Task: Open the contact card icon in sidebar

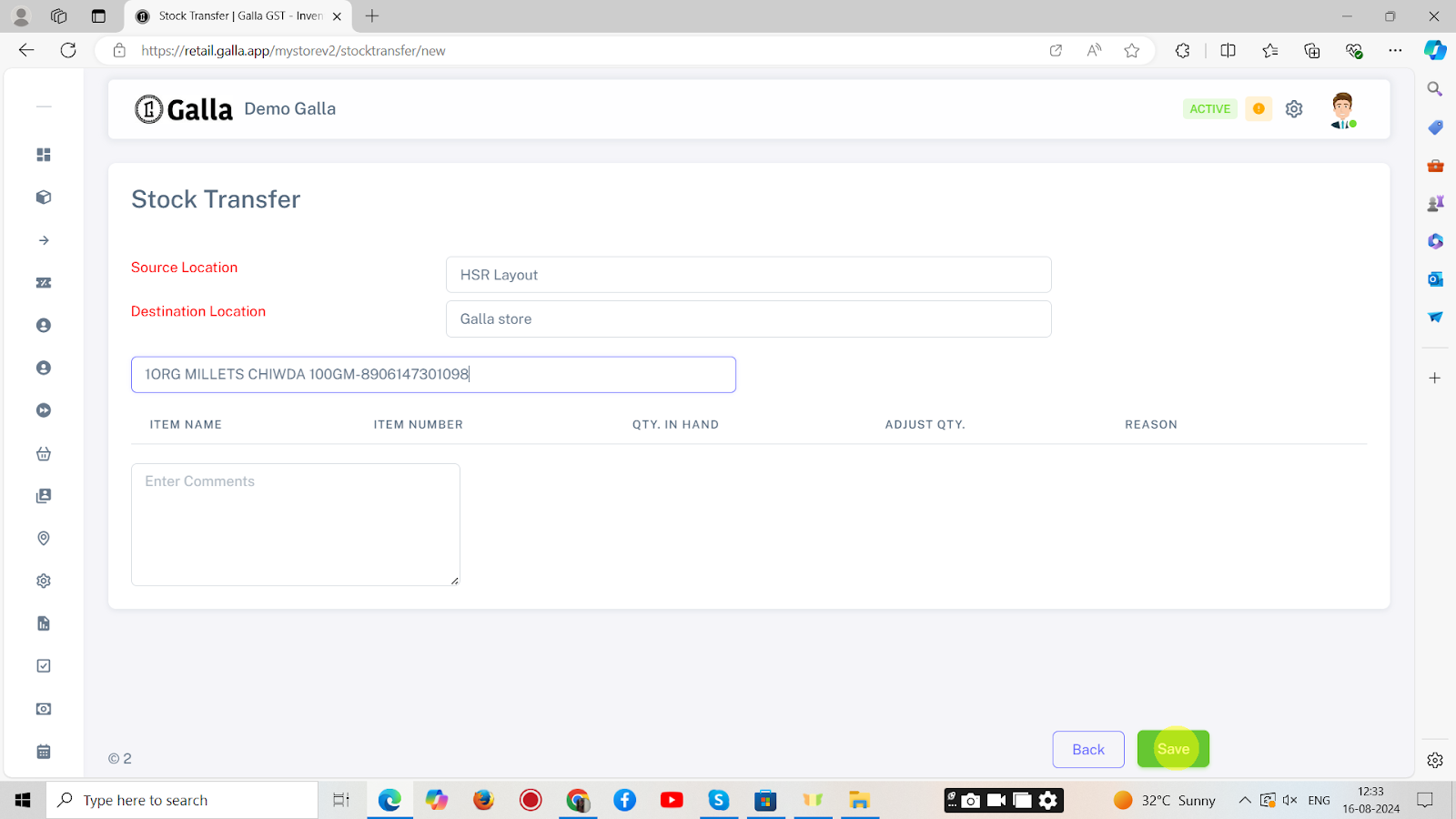Action: click(44, 496)
